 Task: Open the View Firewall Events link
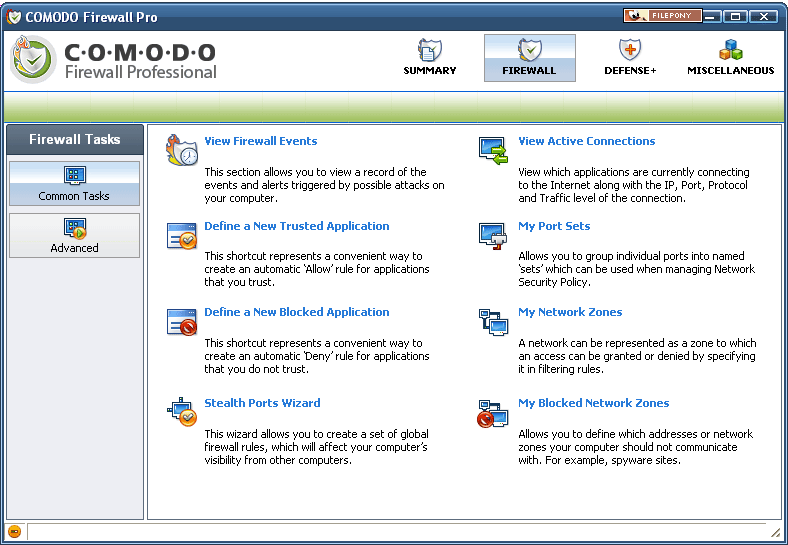coord(261,141)
